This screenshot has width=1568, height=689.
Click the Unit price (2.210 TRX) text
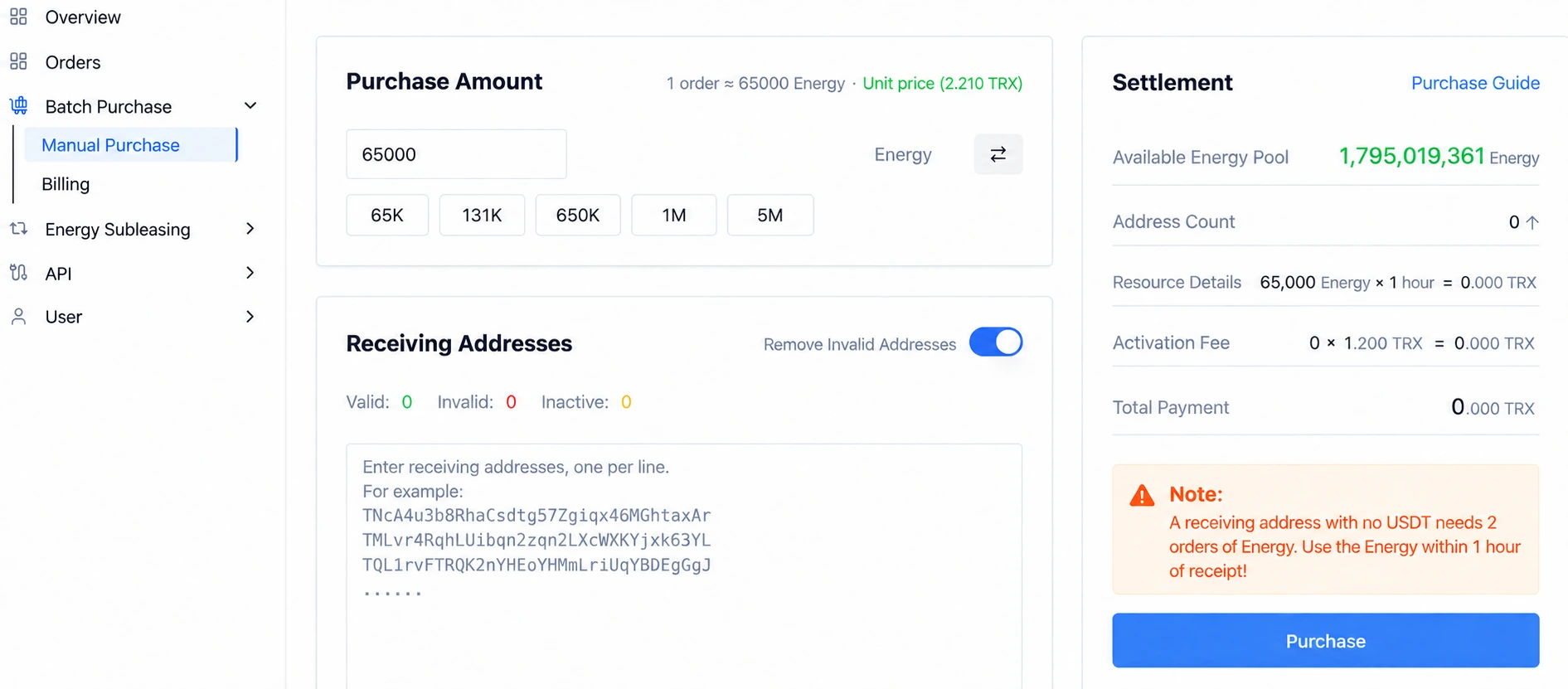coord(942,84)
